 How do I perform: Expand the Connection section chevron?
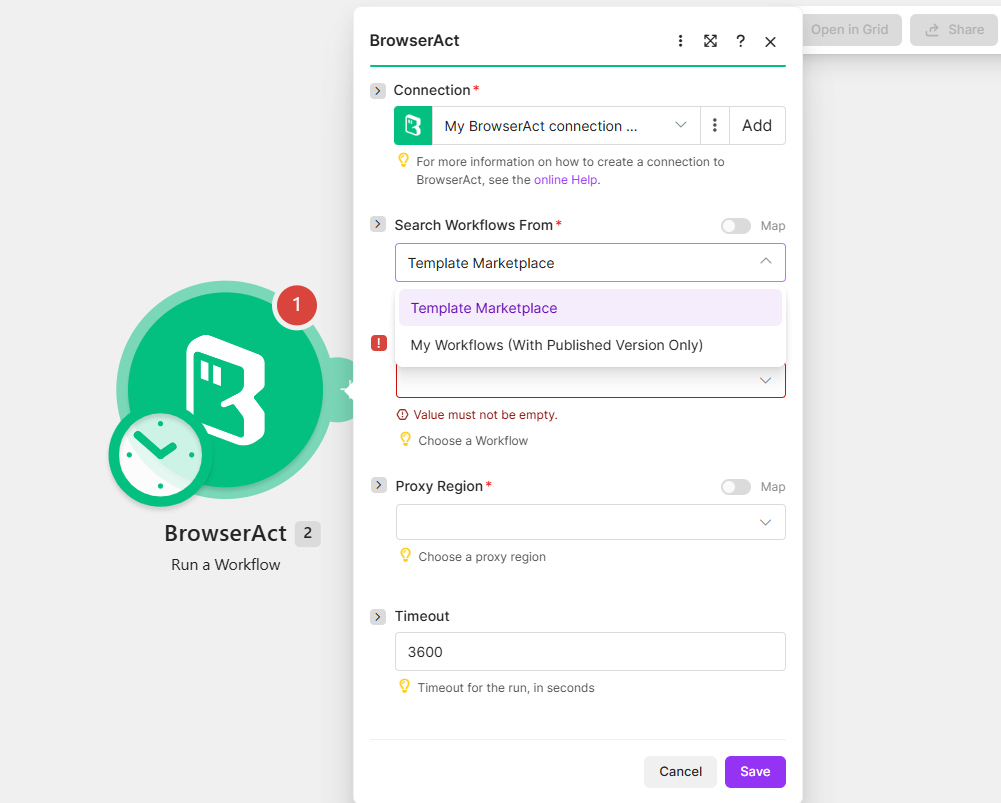pos(378,91)
